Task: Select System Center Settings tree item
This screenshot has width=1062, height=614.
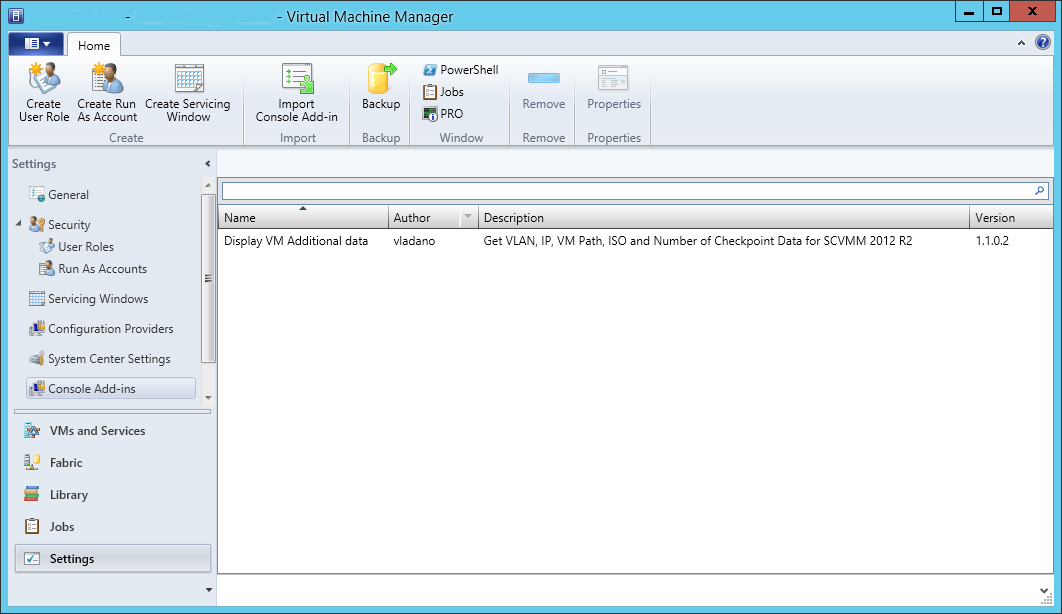Action: [x=100, y=359]
